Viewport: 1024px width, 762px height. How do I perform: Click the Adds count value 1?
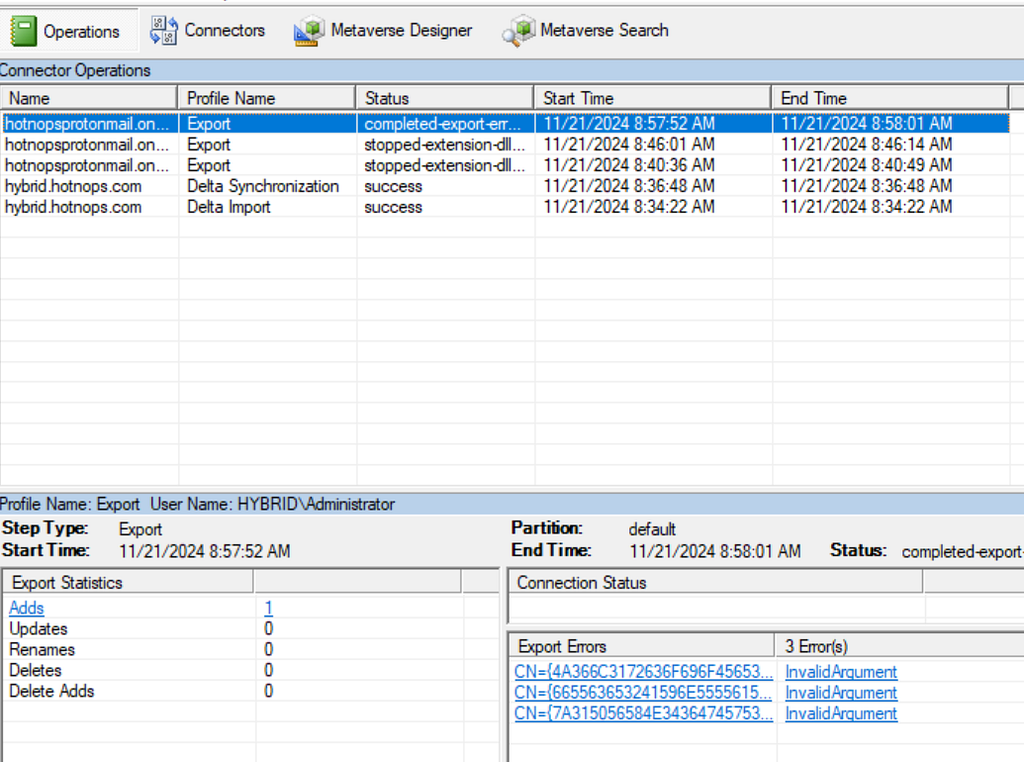coord(268,608)
